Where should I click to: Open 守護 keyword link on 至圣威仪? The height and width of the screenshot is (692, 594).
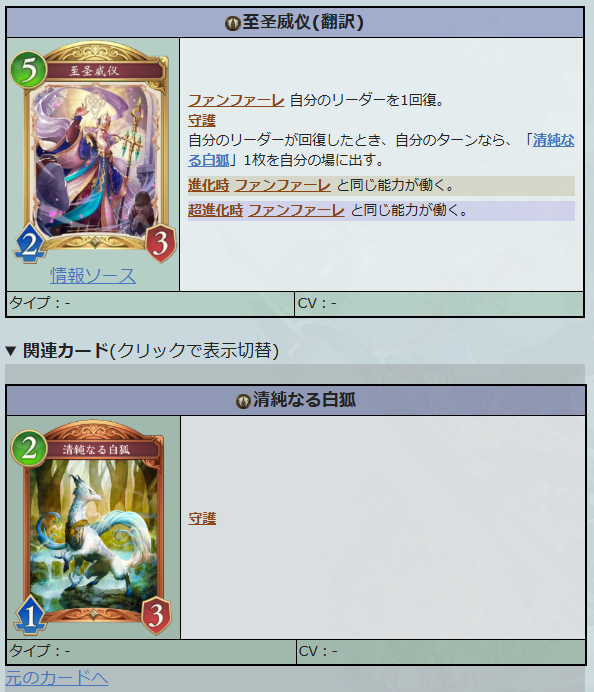(x=202, y=120)
